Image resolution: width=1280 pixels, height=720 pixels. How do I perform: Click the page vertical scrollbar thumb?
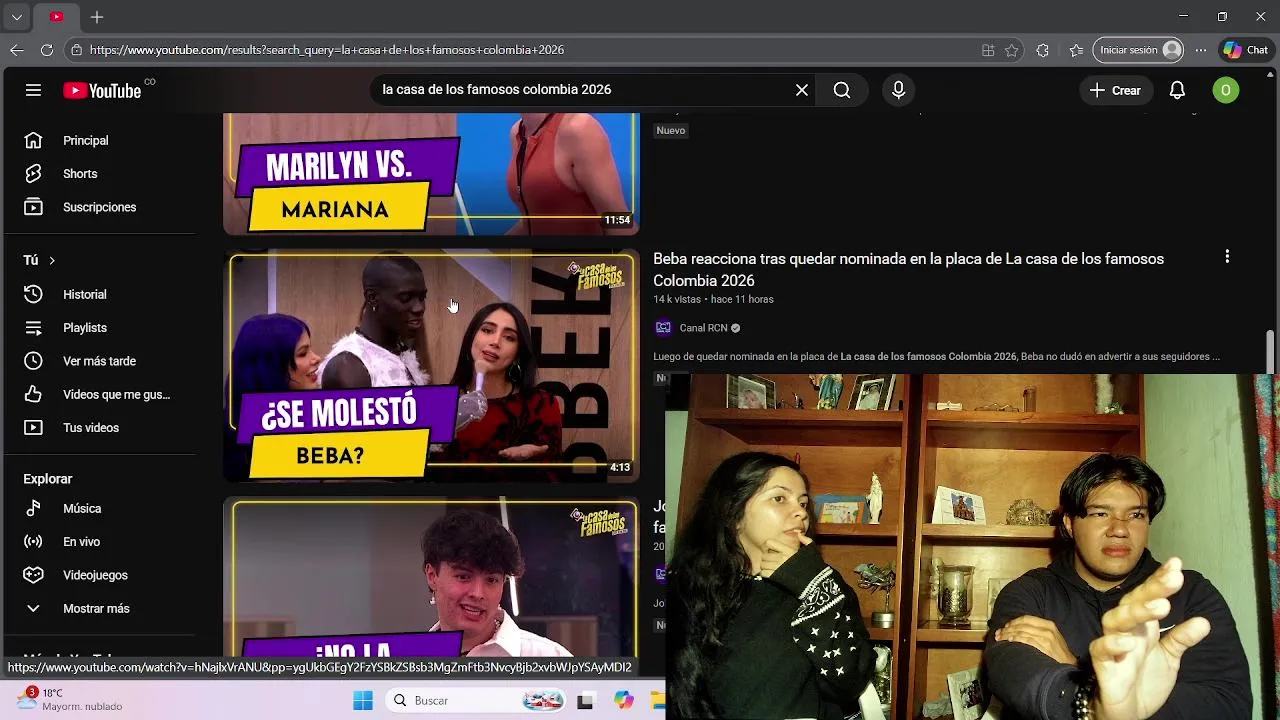point(1271,352)
